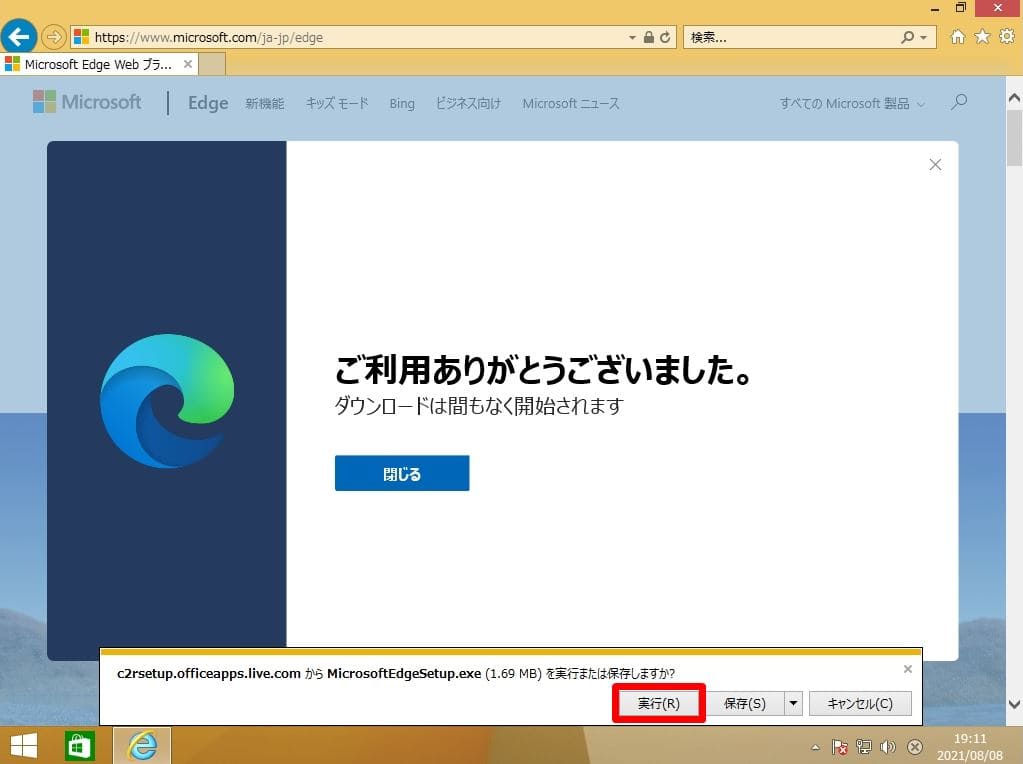This screenshot has width=1023, height=764.
Task: Click the ダウンロードは間もなく開始されます text
Action: (479, 406)
